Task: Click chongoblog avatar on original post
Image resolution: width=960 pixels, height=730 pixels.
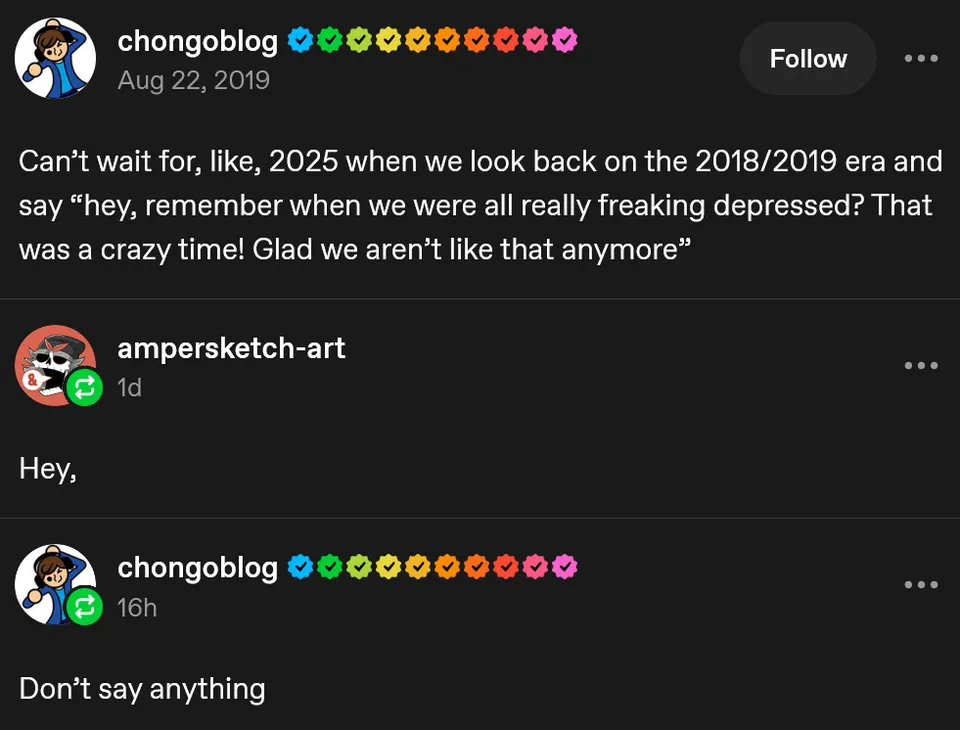Action: [x=55, y=58]
